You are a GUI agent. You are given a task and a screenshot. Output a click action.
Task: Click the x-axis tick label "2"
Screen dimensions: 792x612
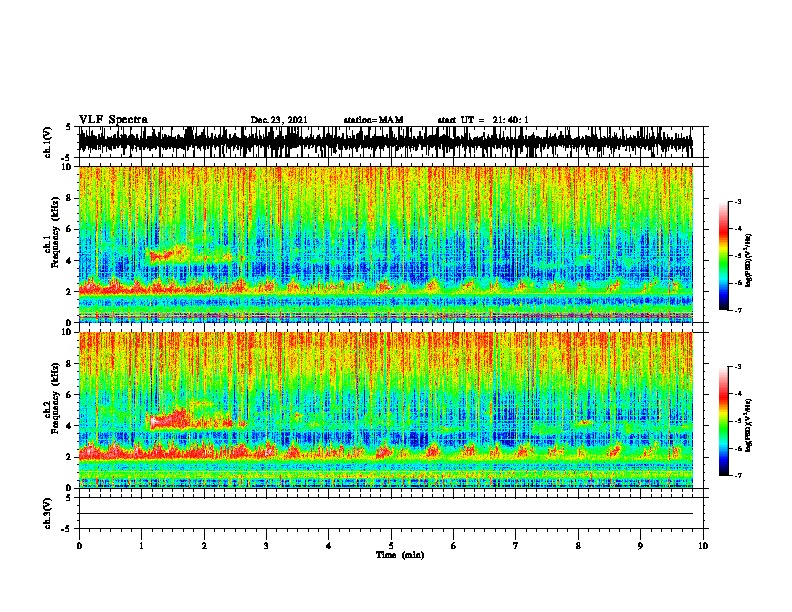click(x=204, y=546)
